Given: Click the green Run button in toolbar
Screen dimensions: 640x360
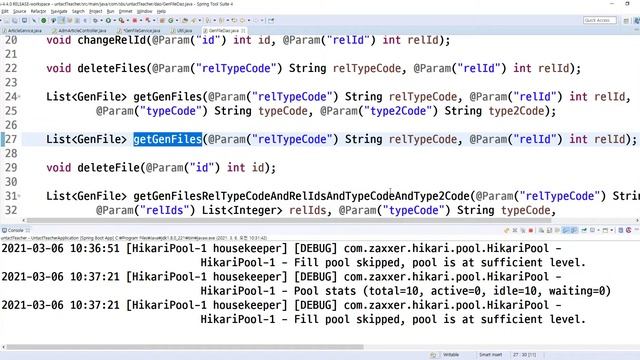Looking at the screenshot, I should coord(109,20).
